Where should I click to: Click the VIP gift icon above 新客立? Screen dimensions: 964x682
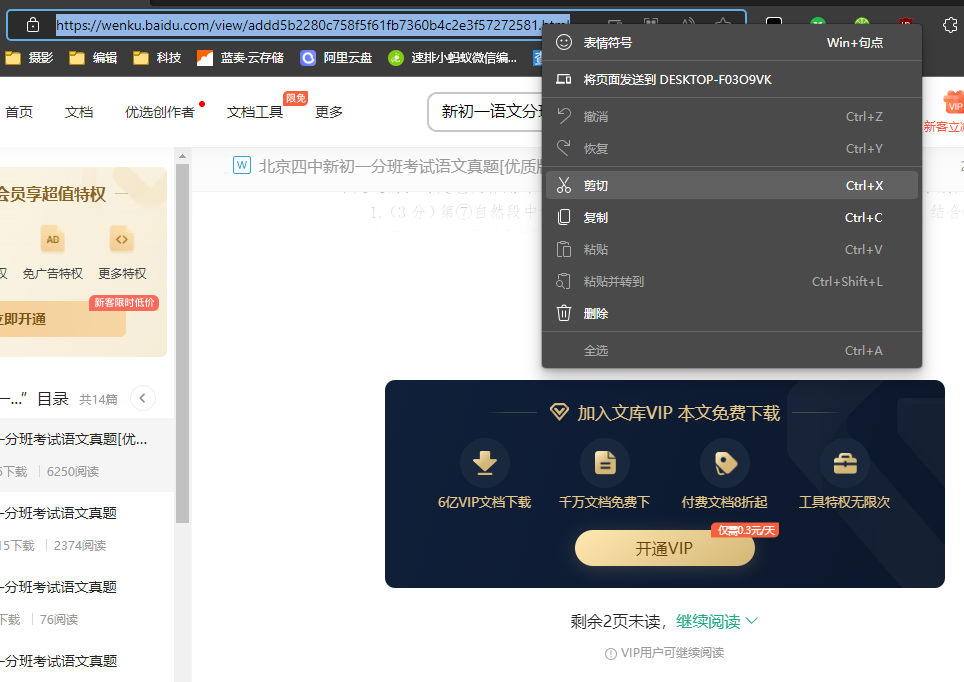[x=954, y=103]
